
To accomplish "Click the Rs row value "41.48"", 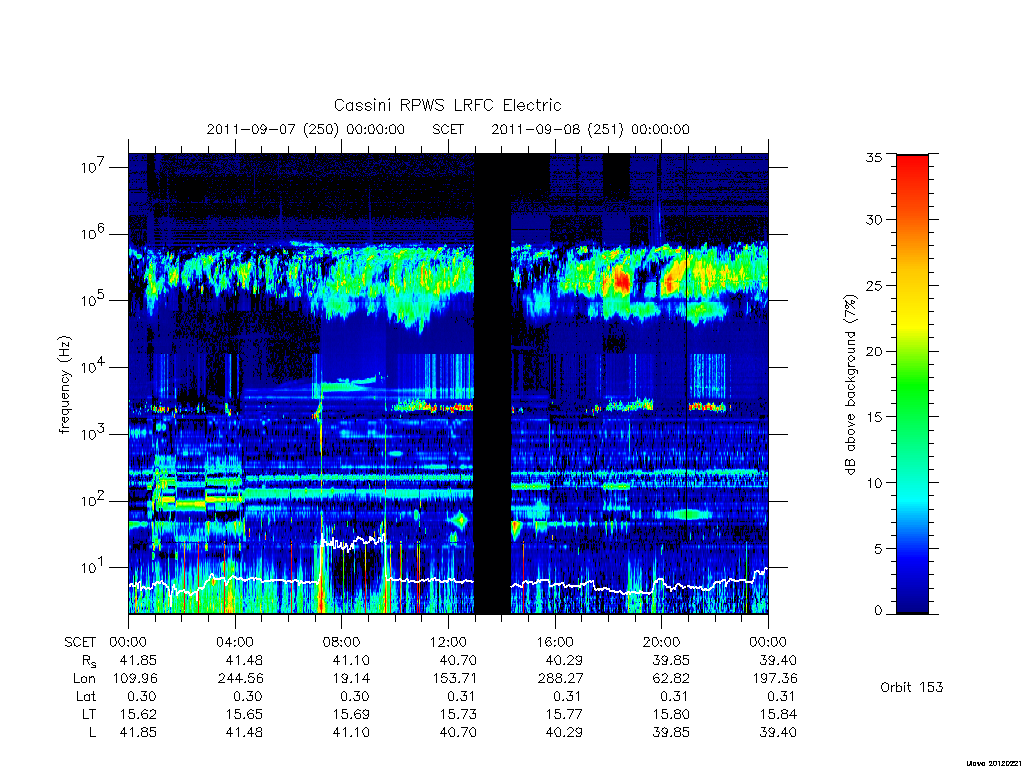I will pyautogui.click(x=244, y=661).
